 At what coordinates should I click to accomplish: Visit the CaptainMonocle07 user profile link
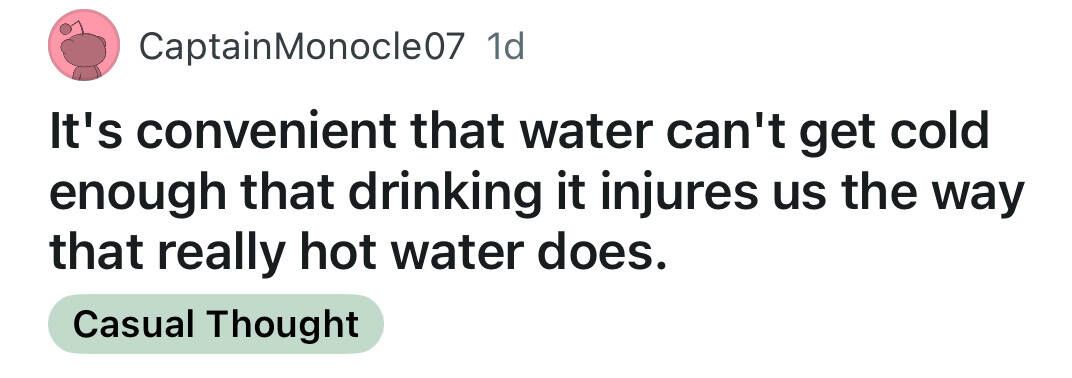coord(302,47)
